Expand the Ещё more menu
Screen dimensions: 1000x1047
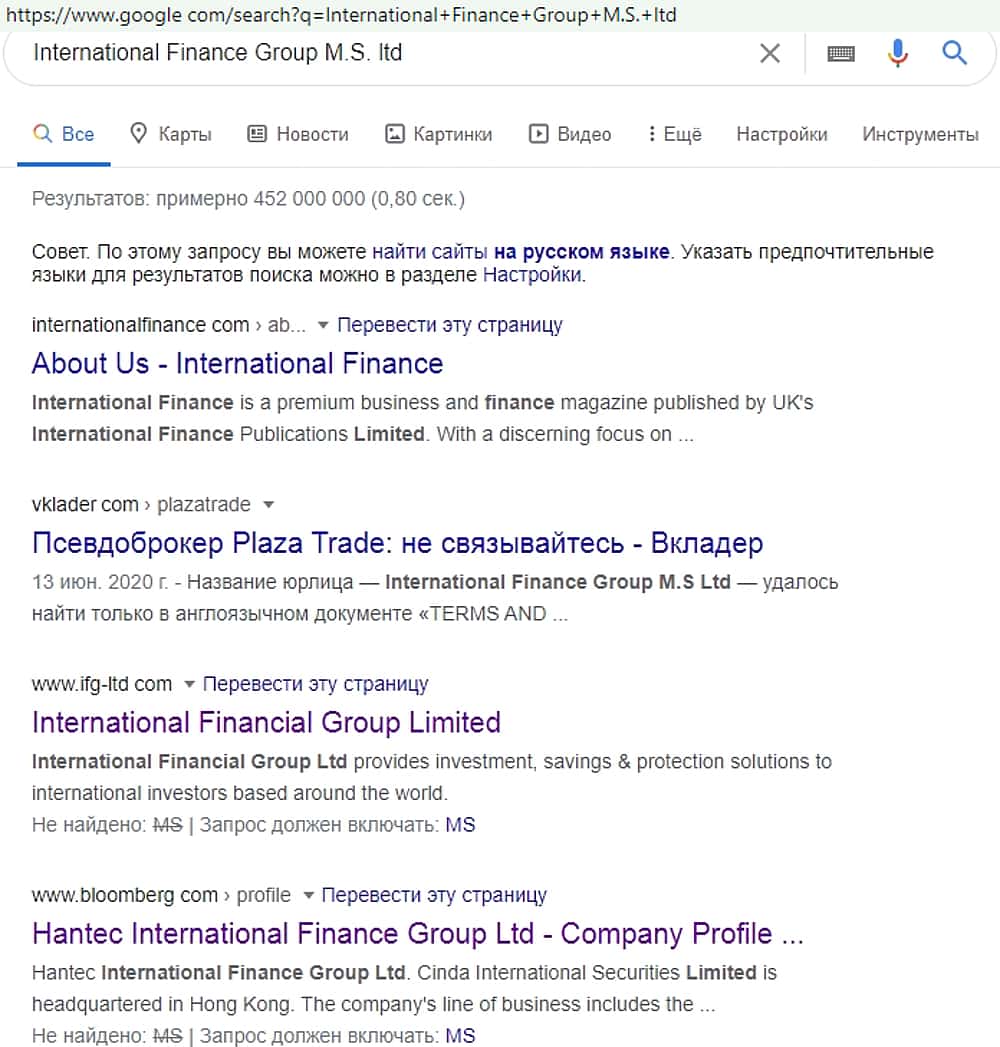674,134
